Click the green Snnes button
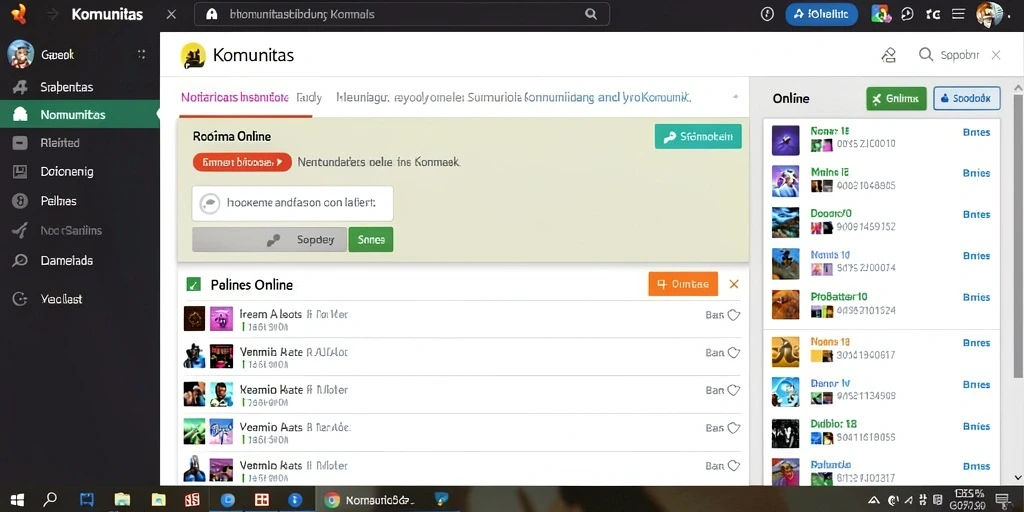The height and width of the screenshot is (512, 1024). (371, 240)
